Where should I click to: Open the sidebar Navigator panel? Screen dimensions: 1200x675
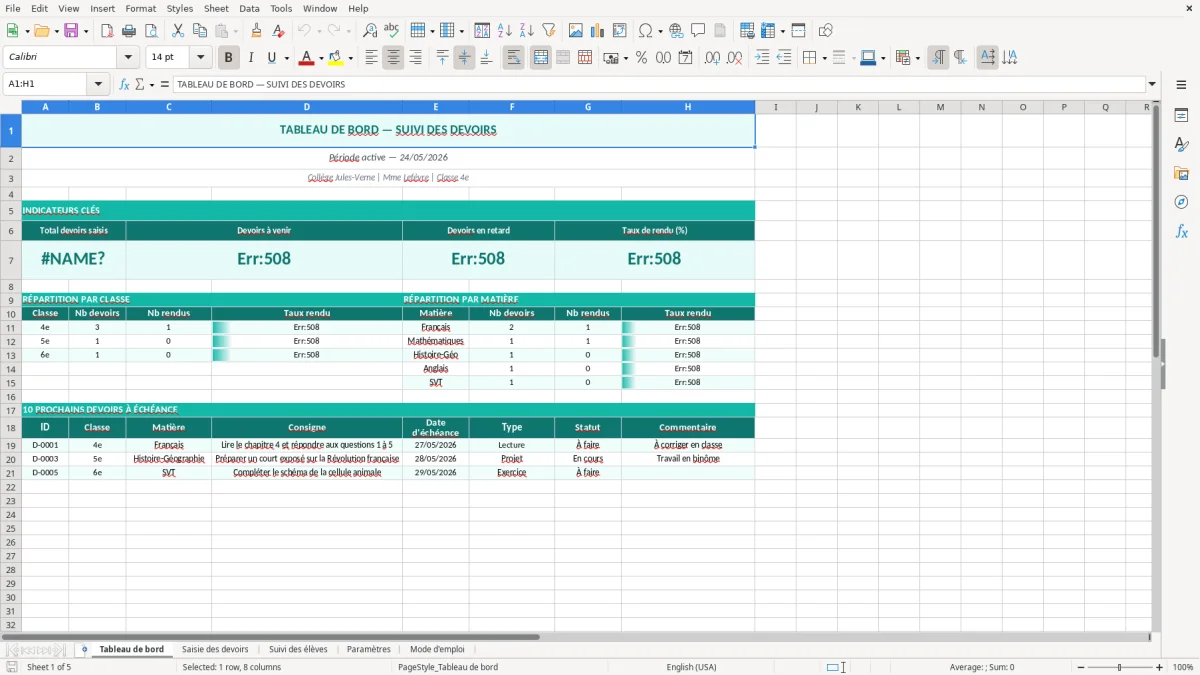[x=1181, y=202]
